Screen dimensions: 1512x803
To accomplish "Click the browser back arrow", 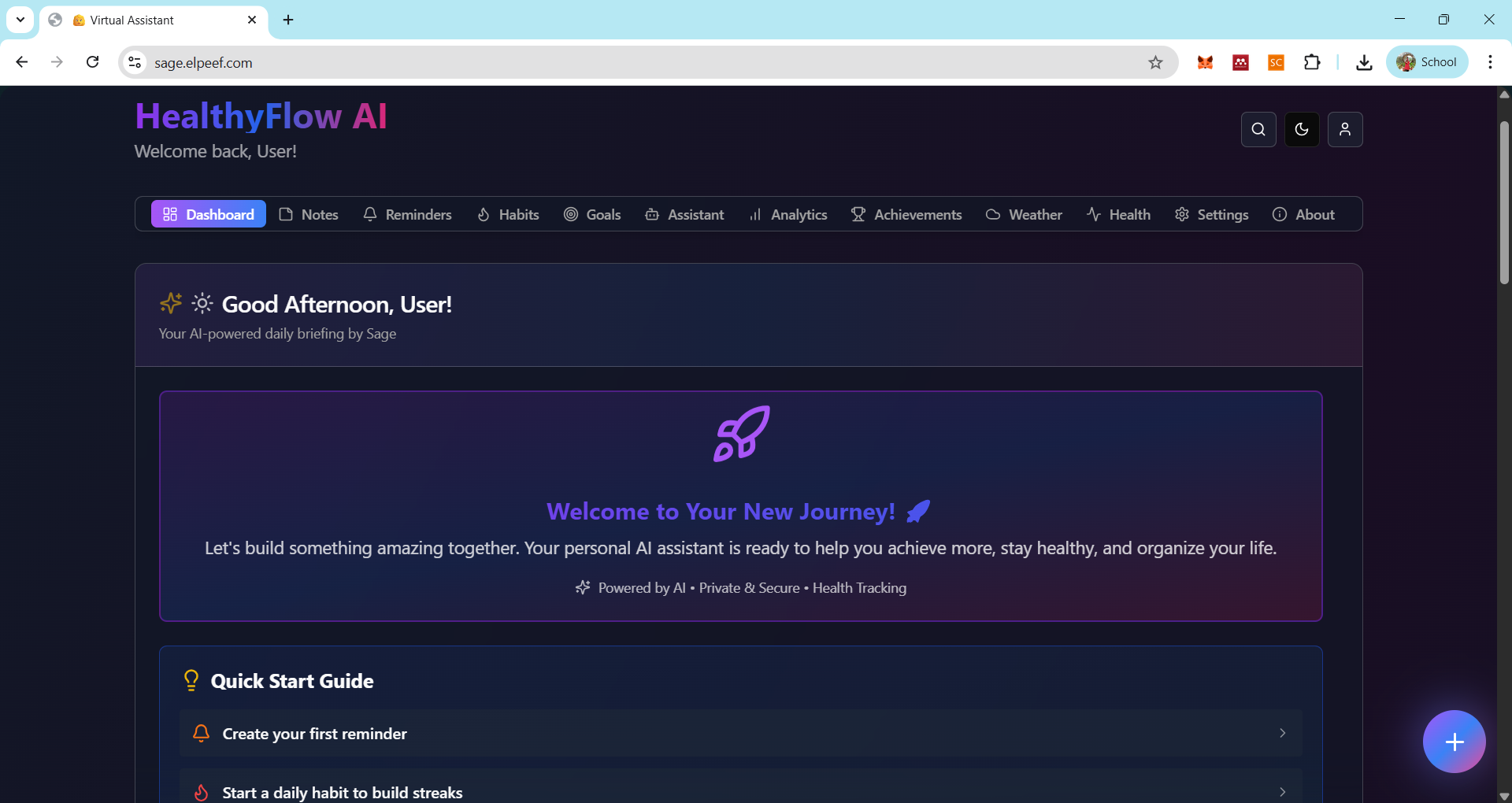I will pyautogui.click(x=22, y=62).
